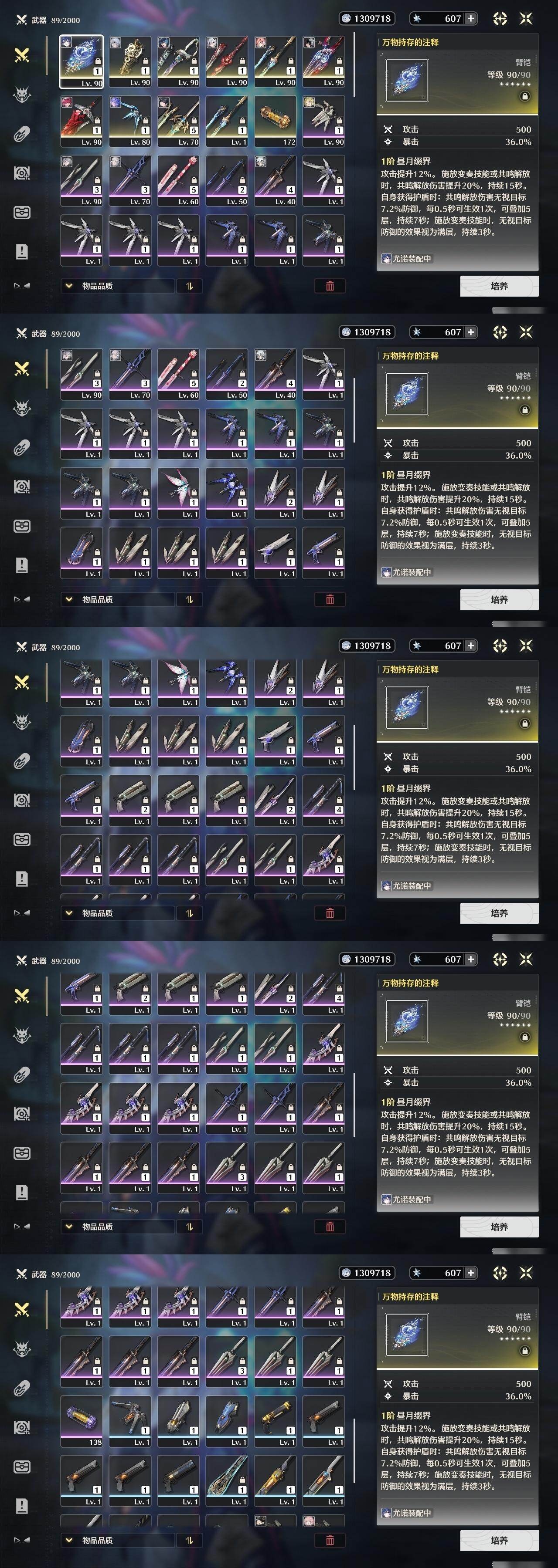Viewport: 558px width, 1568px height.
Task: Select the purple tube item numbered 138
Action: coord(81,1421)
